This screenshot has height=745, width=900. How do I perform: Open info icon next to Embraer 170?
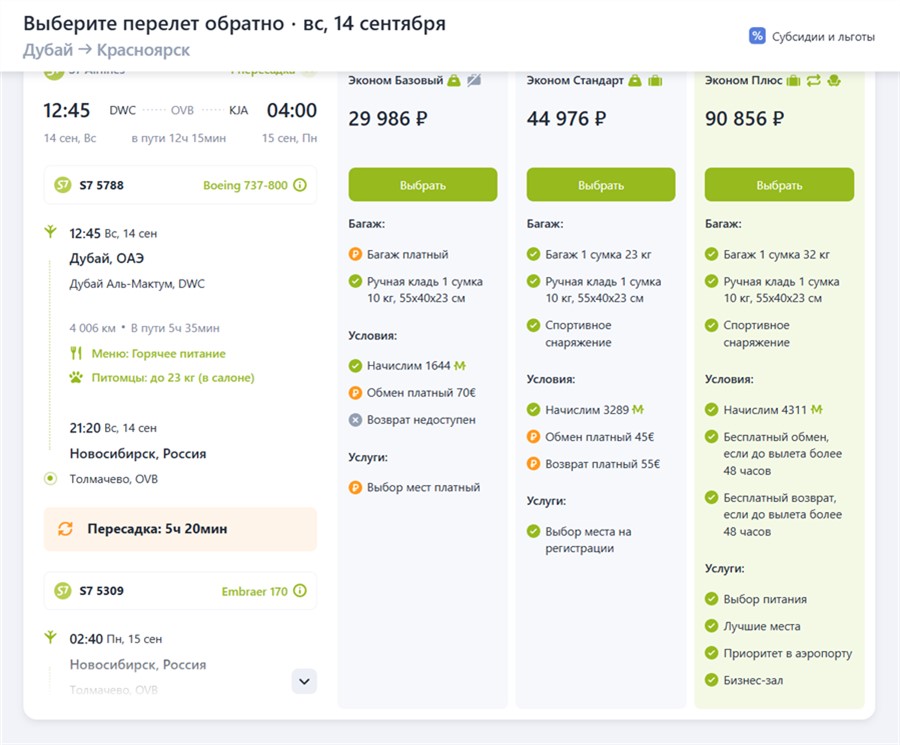299,591
